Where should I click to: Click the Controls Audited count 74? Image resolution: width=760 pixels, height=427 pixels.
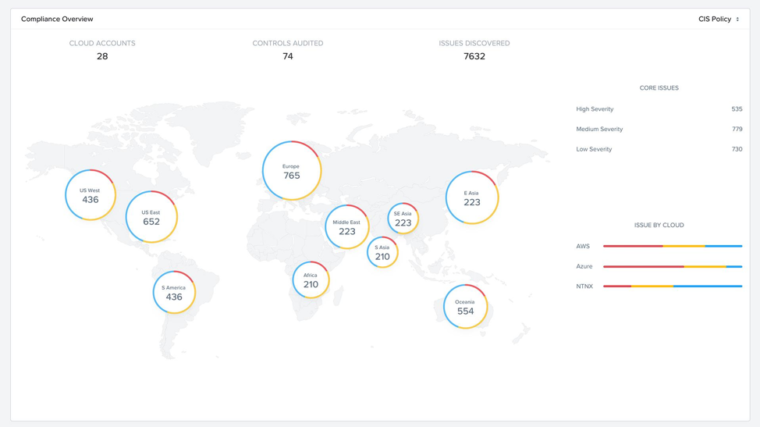(x=288, y=57)
